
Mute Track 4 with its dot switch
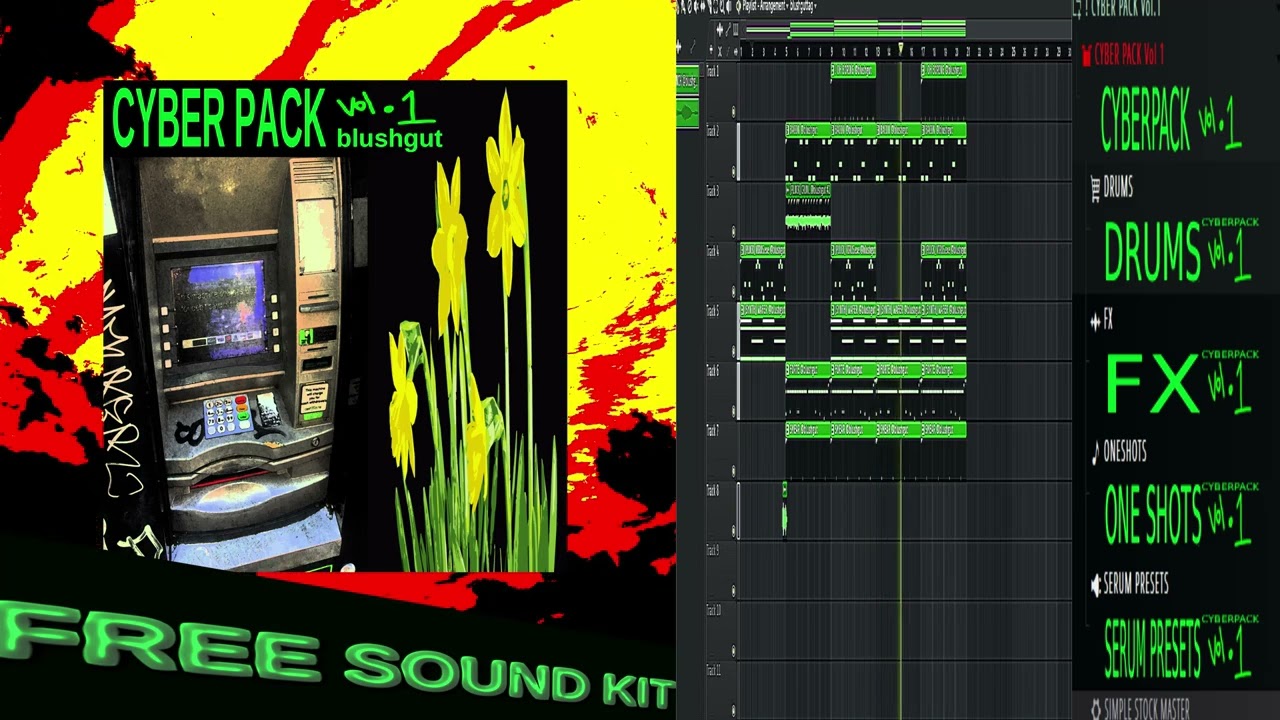[733, 292]
